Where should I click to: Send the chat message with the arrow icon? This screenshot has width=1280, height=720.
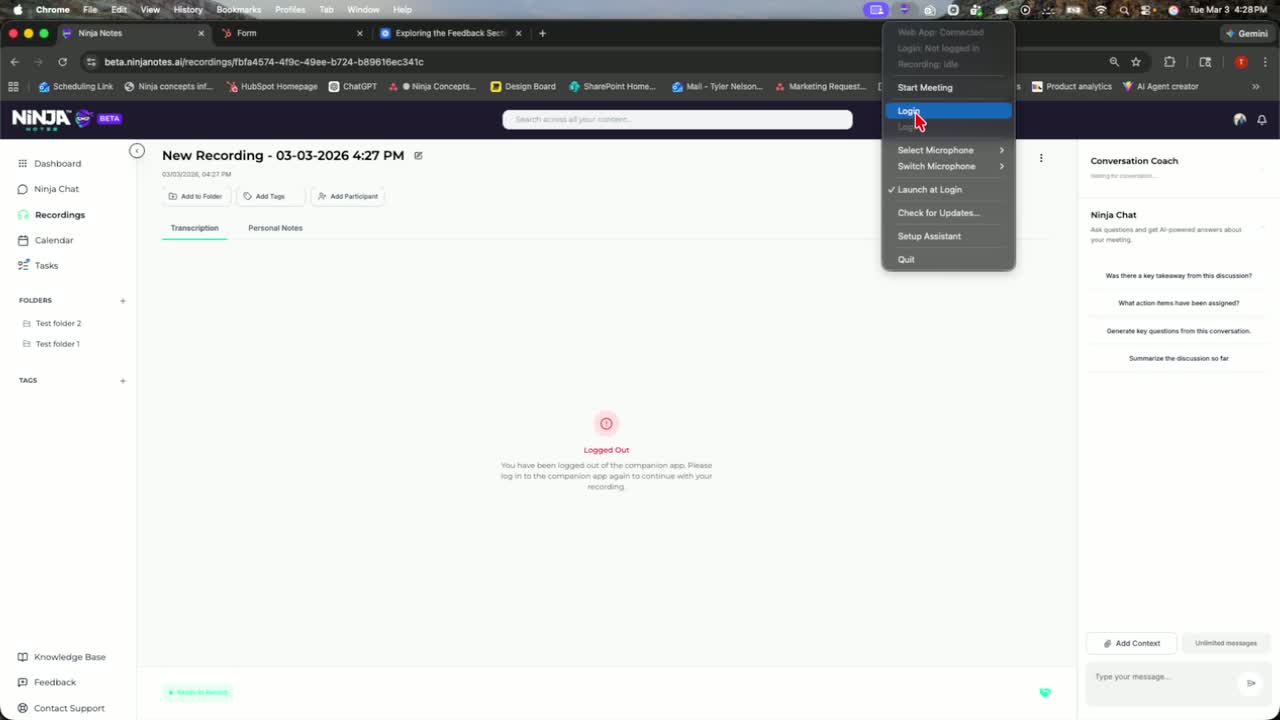coord(1250,683)
